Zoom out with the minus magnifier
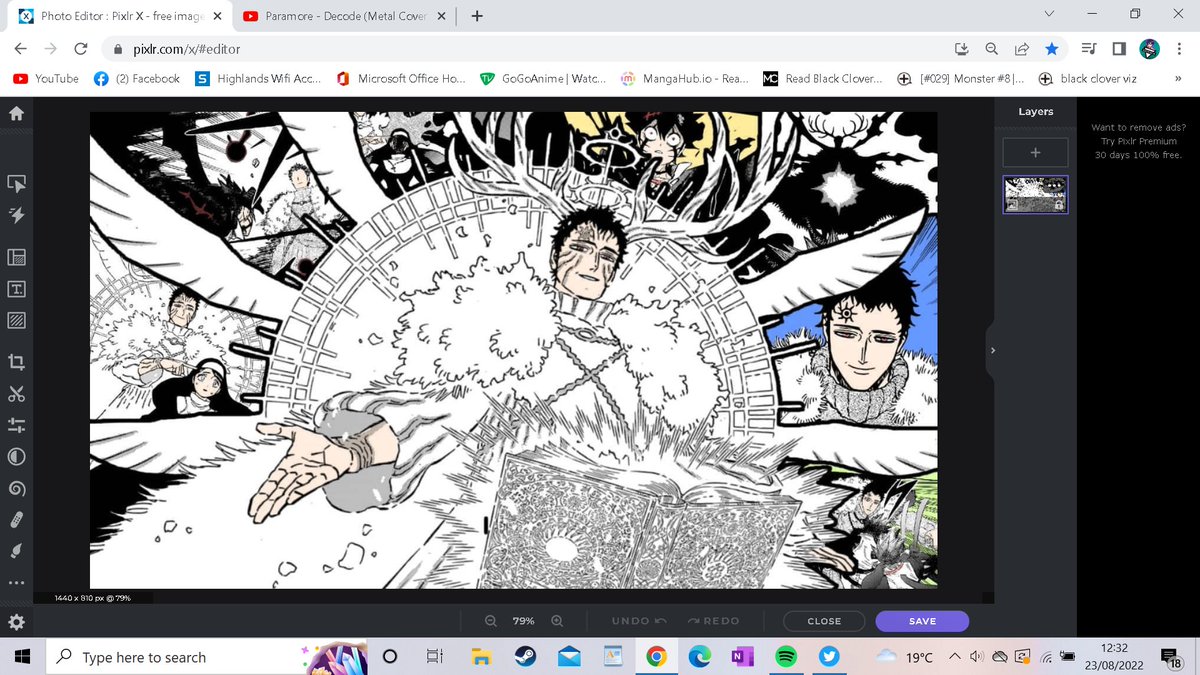1200x675 pixels. 491,621
